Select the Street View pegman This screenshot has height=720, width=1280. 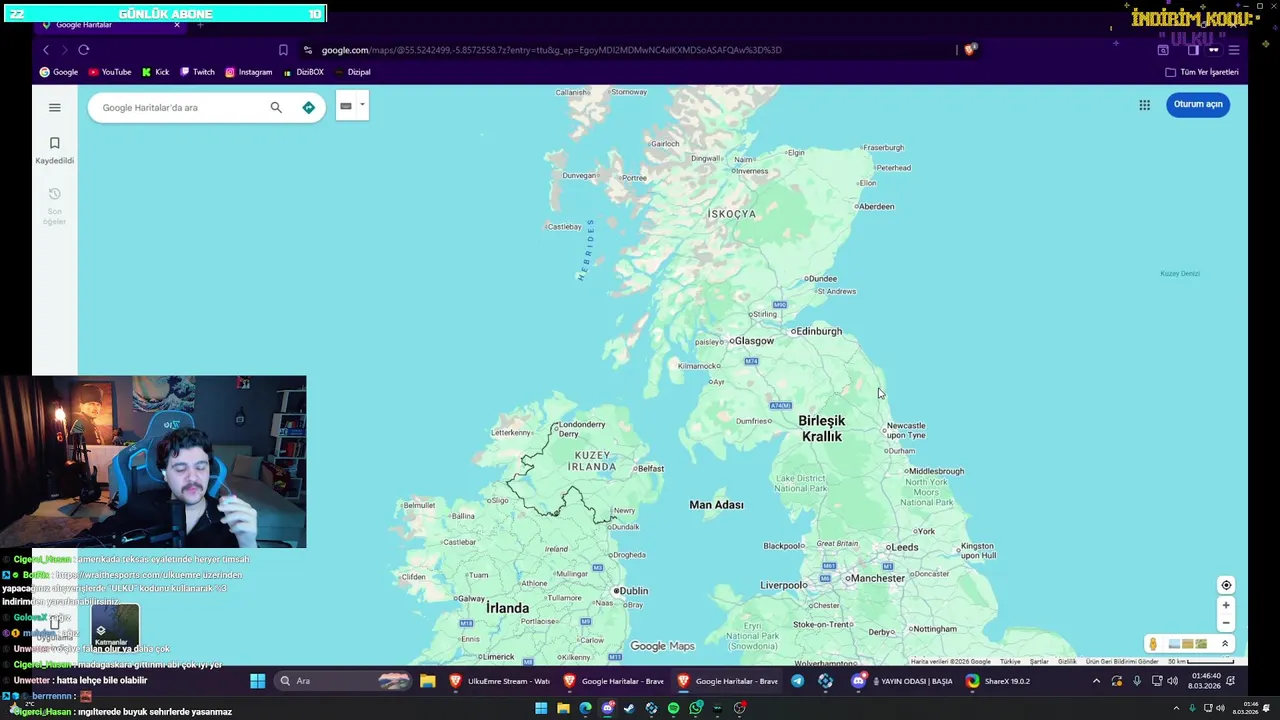tap(1153, 644)
